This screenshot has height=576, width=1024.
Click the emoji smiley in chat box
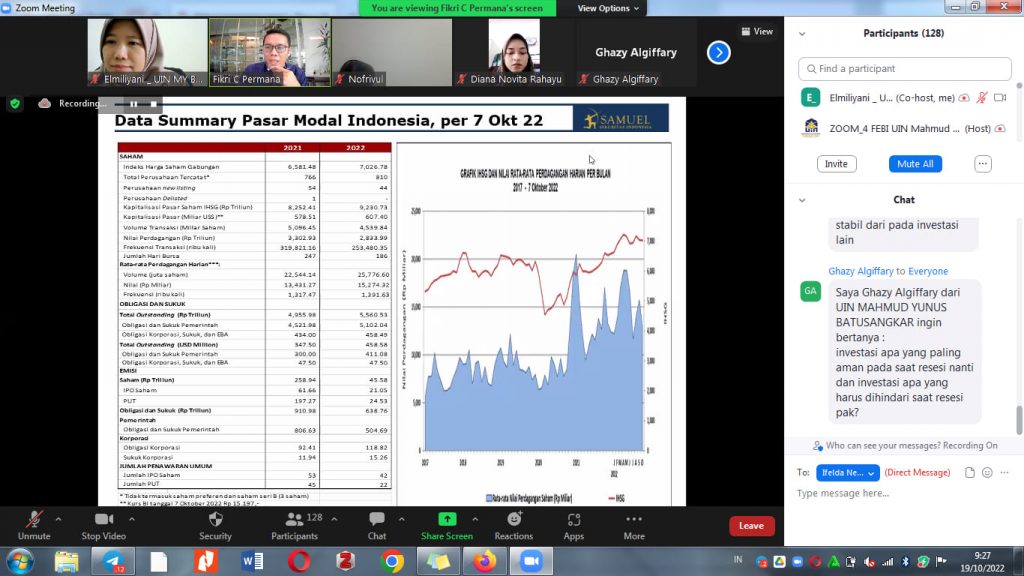(x=987, y=472)
